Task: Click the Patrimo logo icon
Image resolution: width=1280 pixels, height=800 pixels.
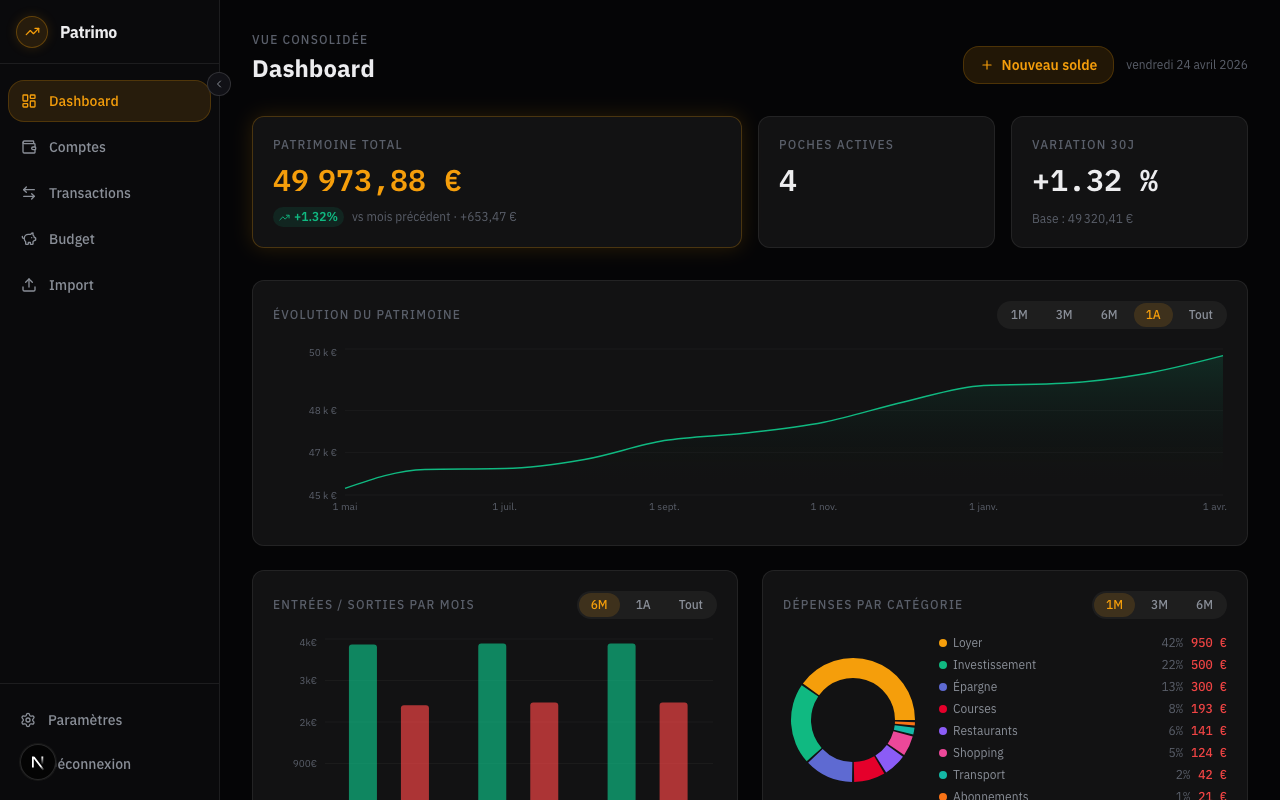Action: pyautogui.click(x=32, y=32)
